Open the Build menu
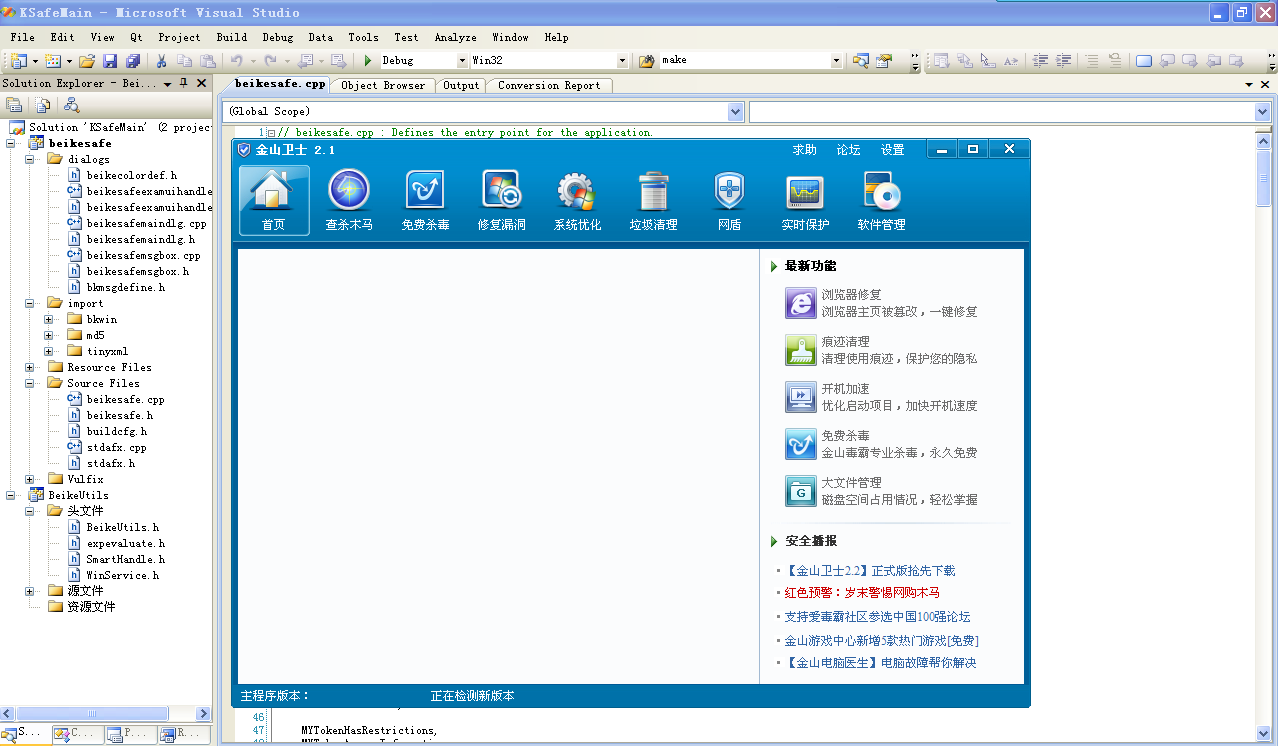Image resolution: width=1278 pixels, height=746 pixels. pos(232,37)
